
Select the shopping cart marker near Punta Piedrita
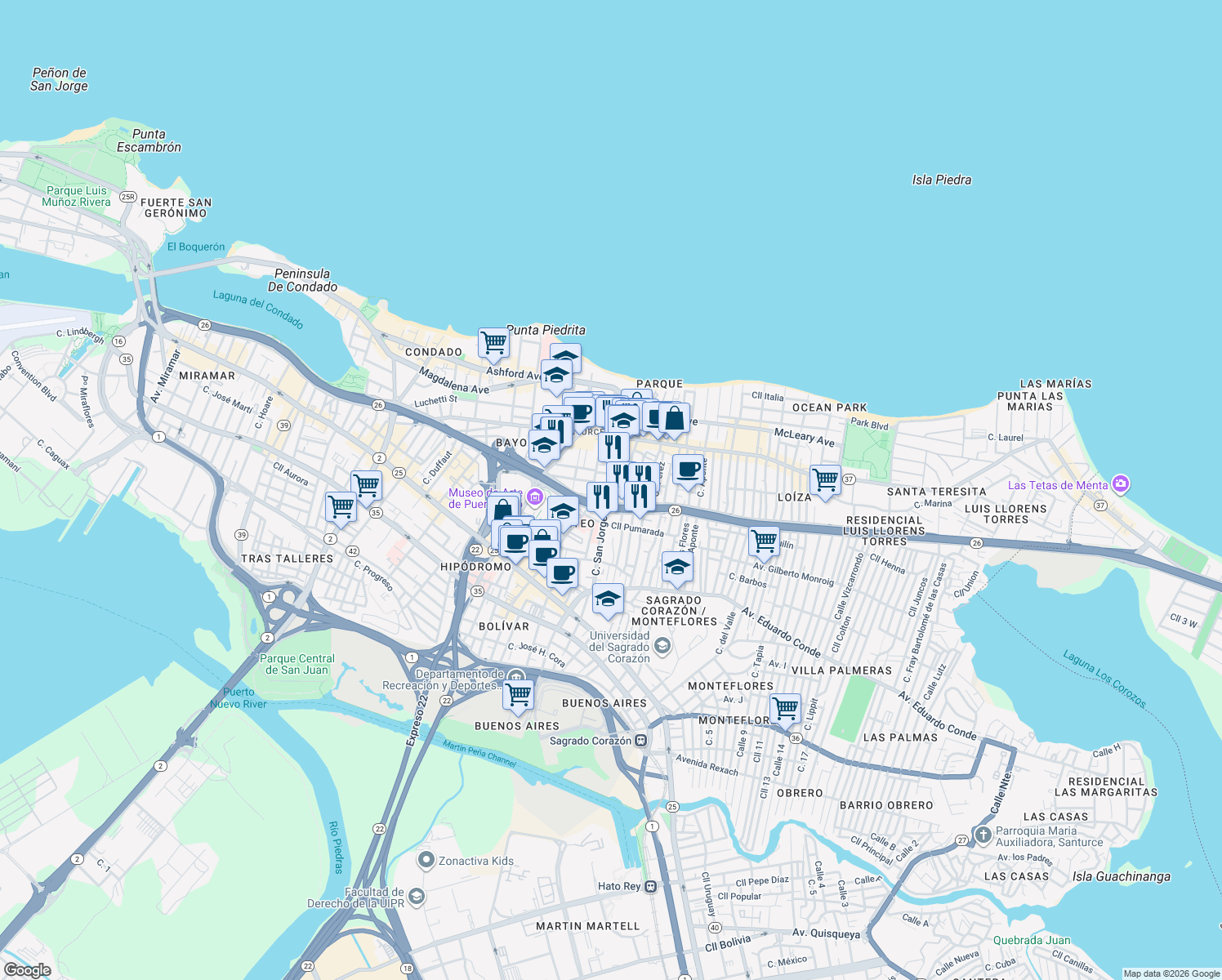point(493,344)
